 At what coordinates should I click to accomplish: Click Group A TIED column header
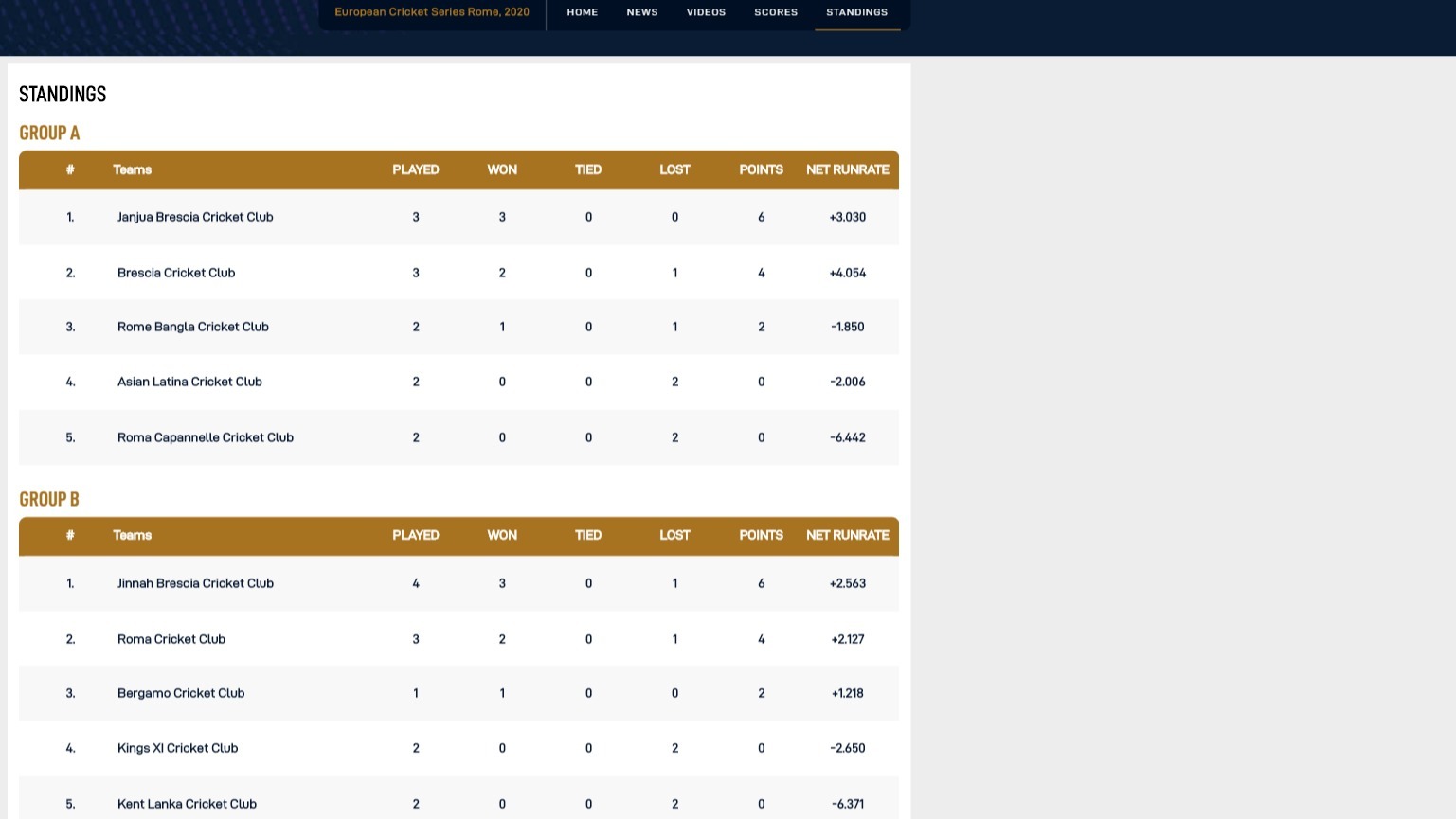588,169
